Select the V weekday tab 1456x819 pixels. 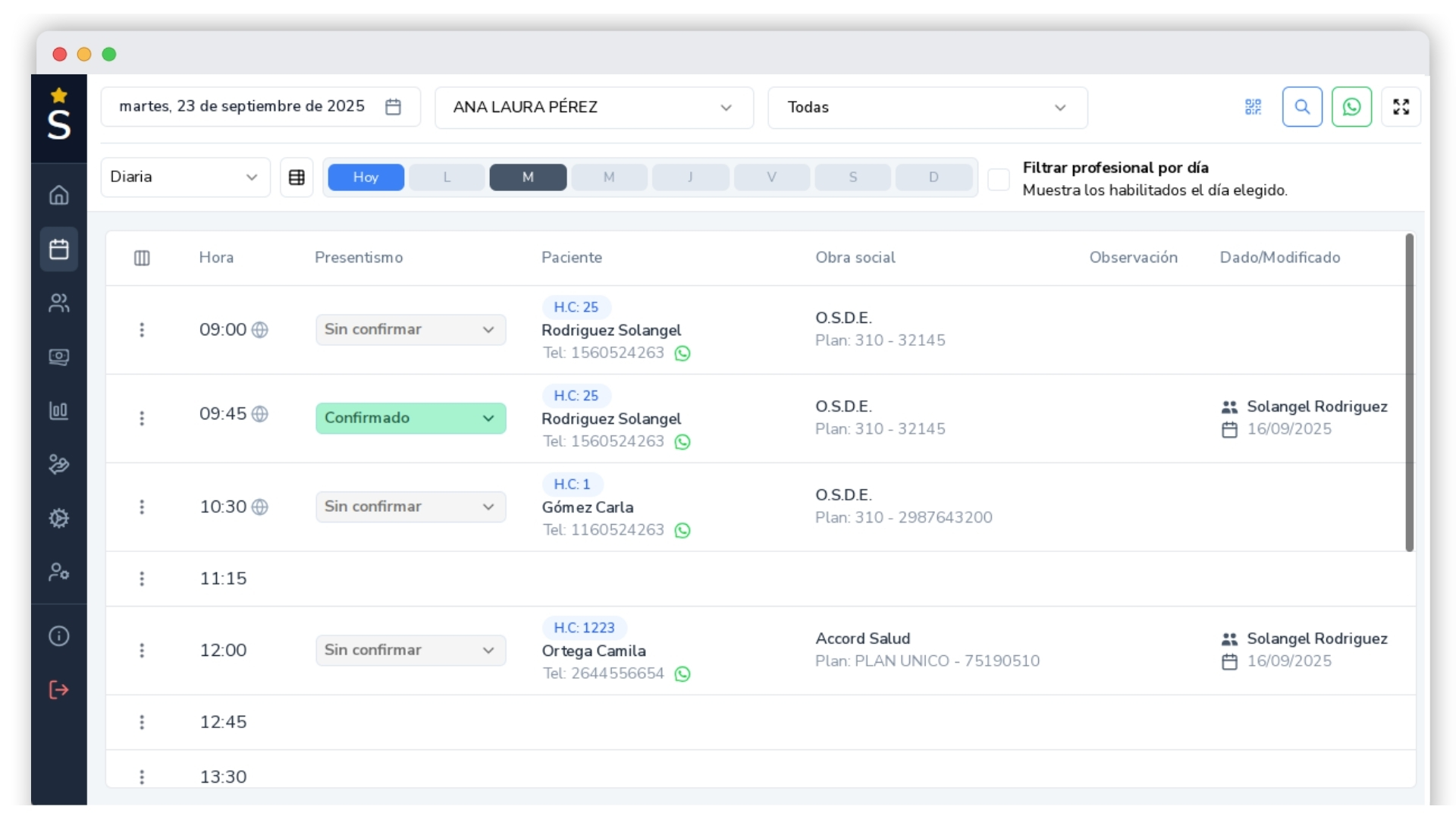coord(771,177)
